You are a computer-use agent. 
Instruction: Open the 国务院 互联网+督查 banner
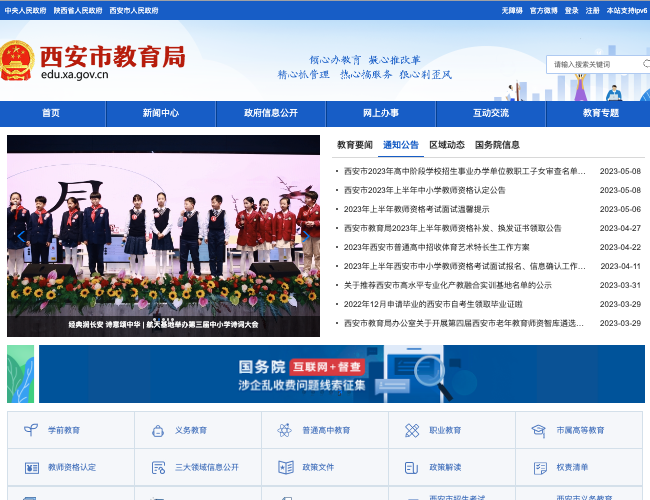(341, 374)
